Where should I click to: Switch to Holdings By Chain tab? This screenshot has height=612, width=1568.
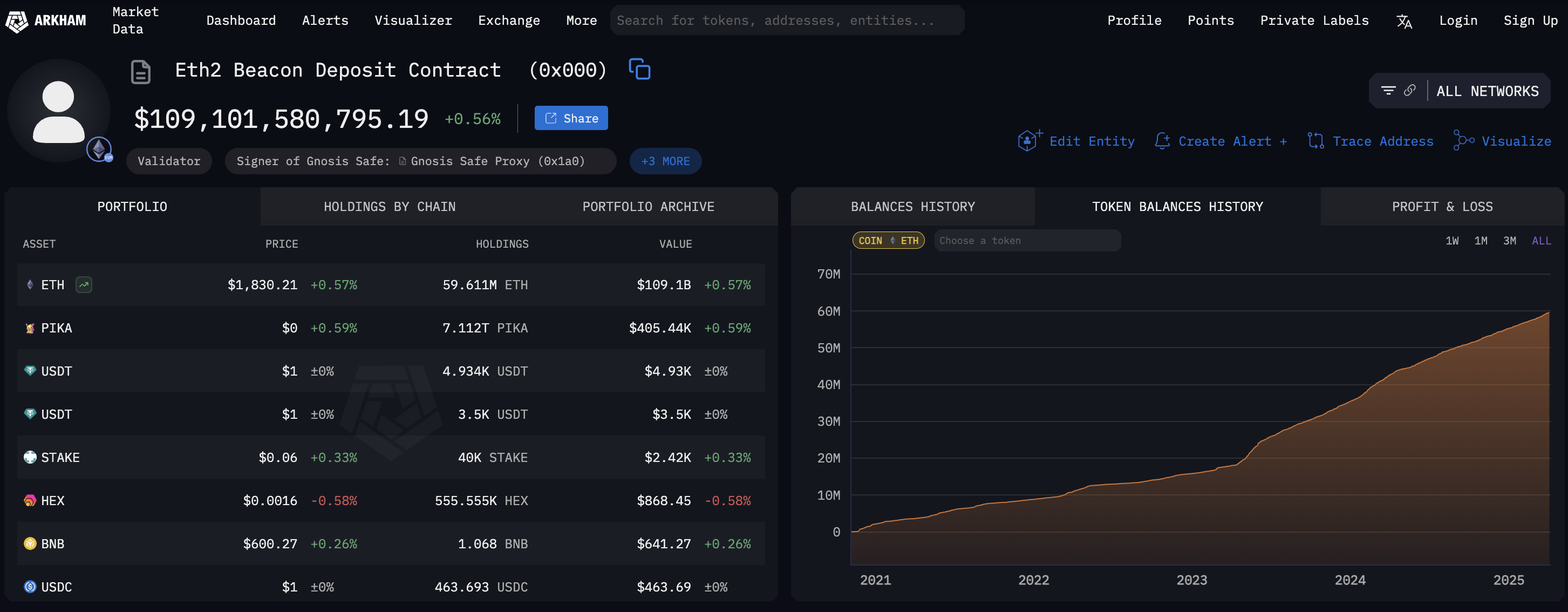click(390, 207)
